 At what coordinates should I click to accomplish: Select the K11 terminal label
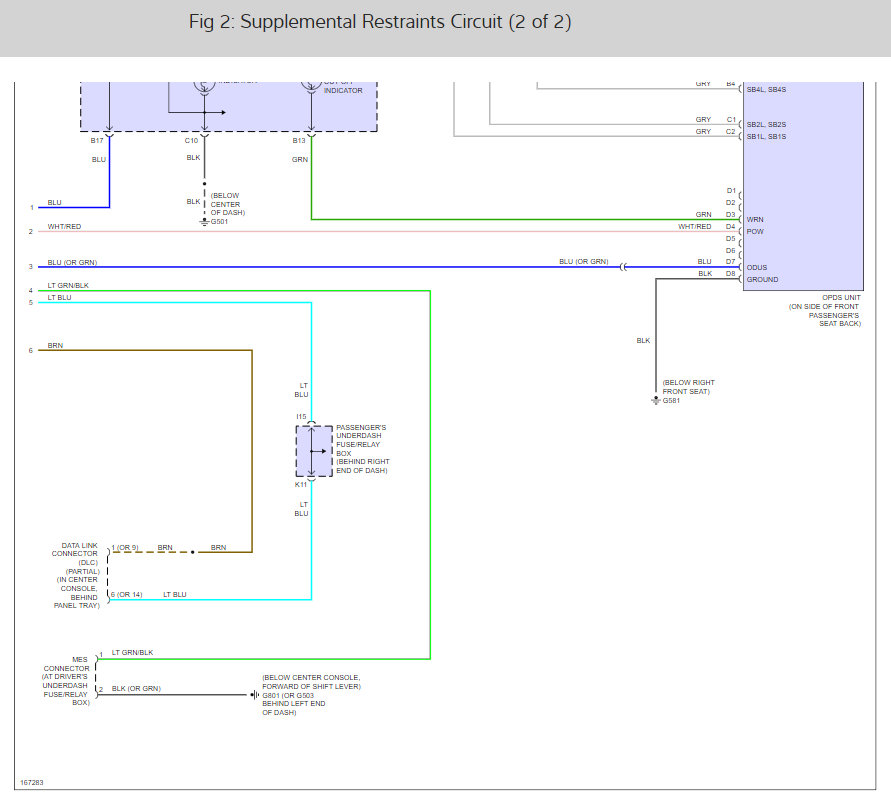[301, 485]
